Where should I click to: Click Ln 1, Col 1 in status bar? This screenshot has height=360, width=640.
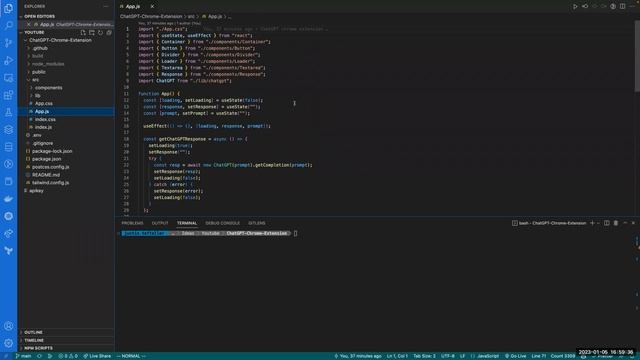pyautogui.click(x=397, y=356)
